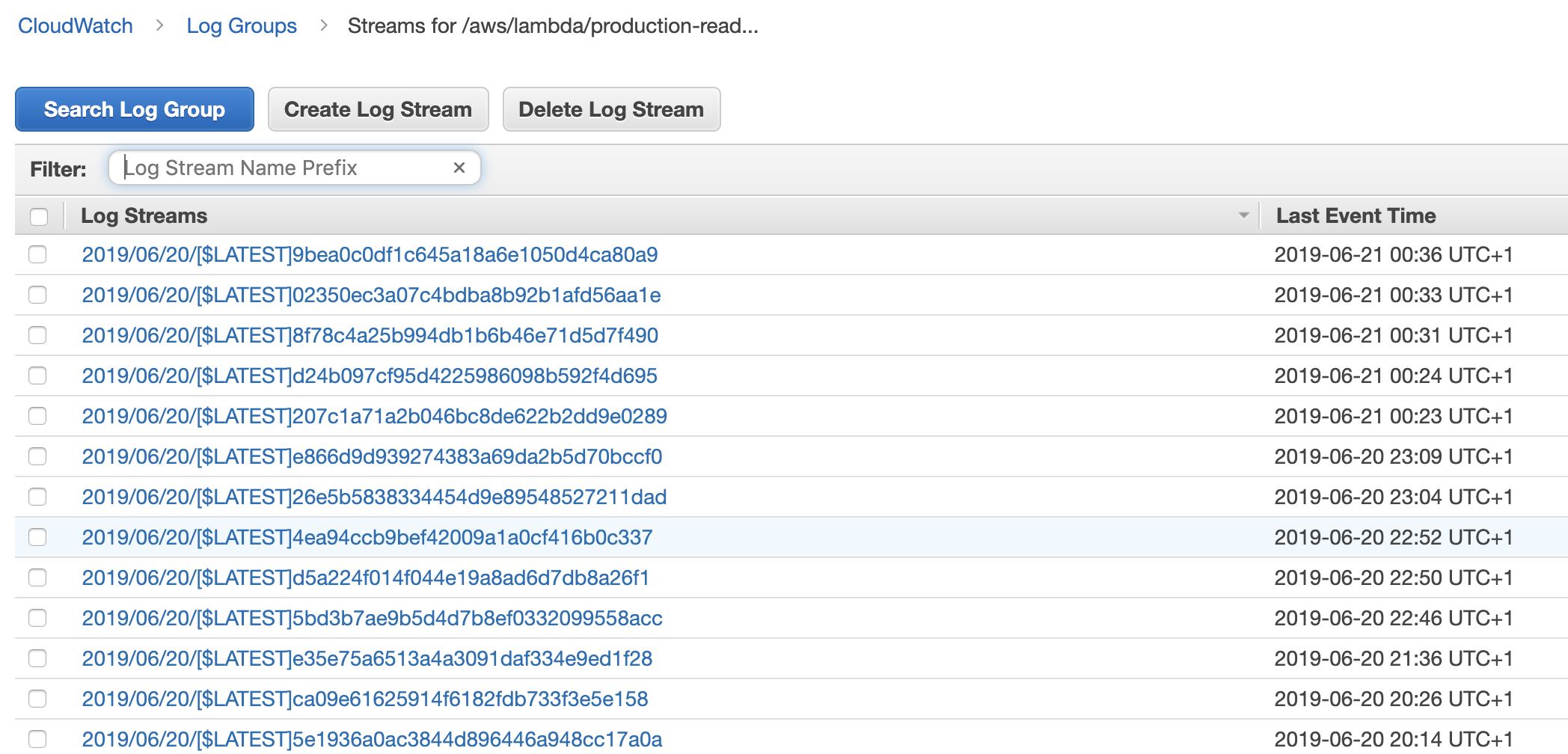
Task: Open log stream 4ea94ccb9bef42009a1a0cf416b0c337
Action: tap(367, 537)
